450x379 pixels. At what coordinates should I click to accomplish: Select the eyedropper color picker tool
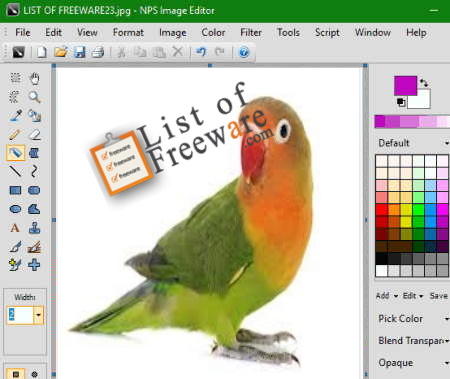[x=15, y=116]
